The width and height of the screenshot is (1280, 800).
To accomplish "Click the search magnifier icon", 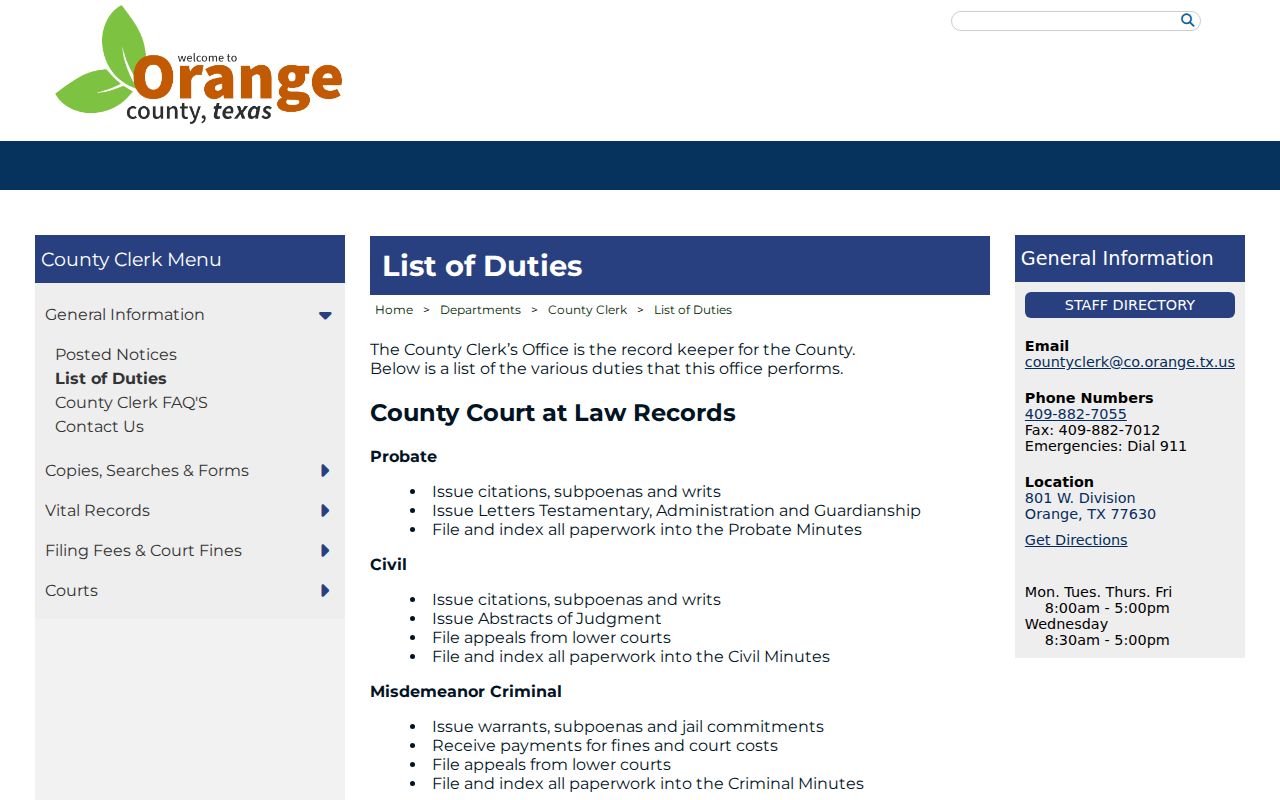I will click(1187, 20).
